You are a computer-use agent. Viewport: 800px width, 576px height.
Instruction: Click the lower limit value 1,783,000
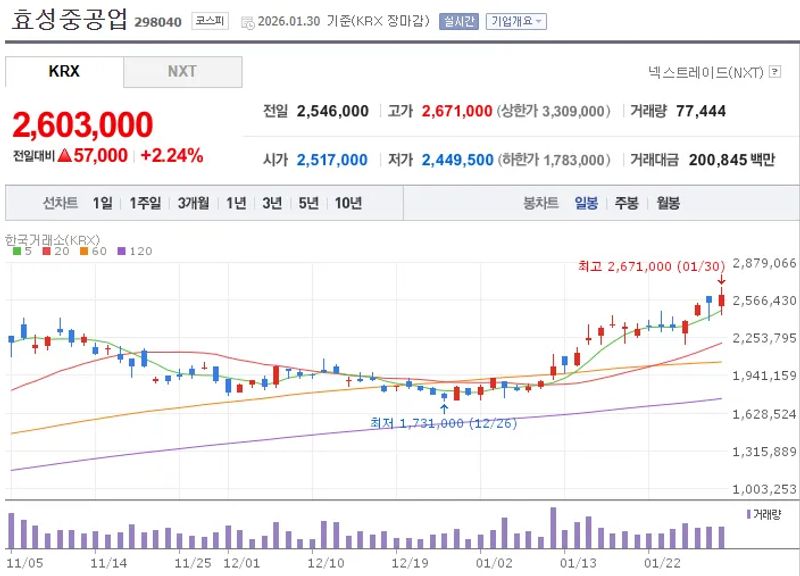click(x=574, y=160)
